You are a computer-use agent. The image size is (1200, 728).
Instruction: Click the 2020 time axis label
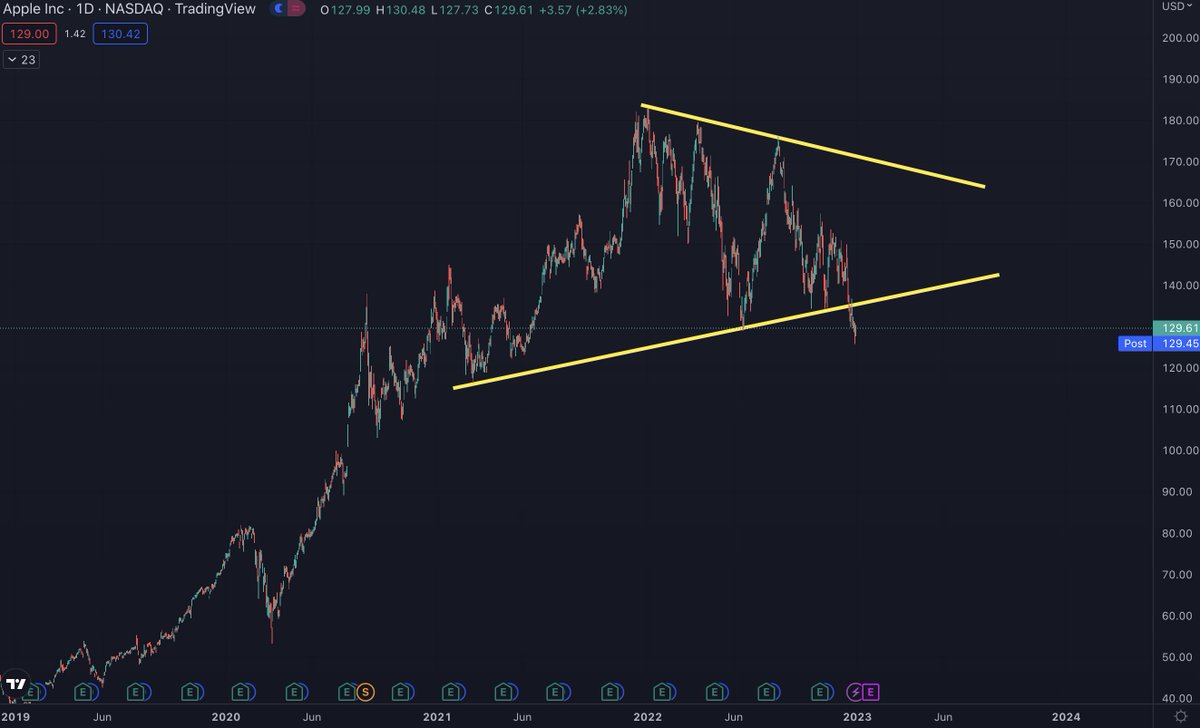(227, 717)
